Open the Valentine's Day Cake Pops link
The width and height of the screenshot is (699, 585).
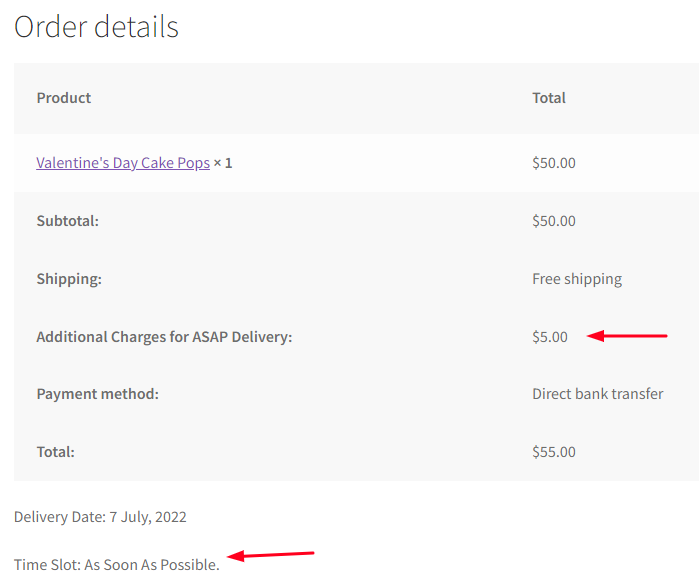point(123,162)
